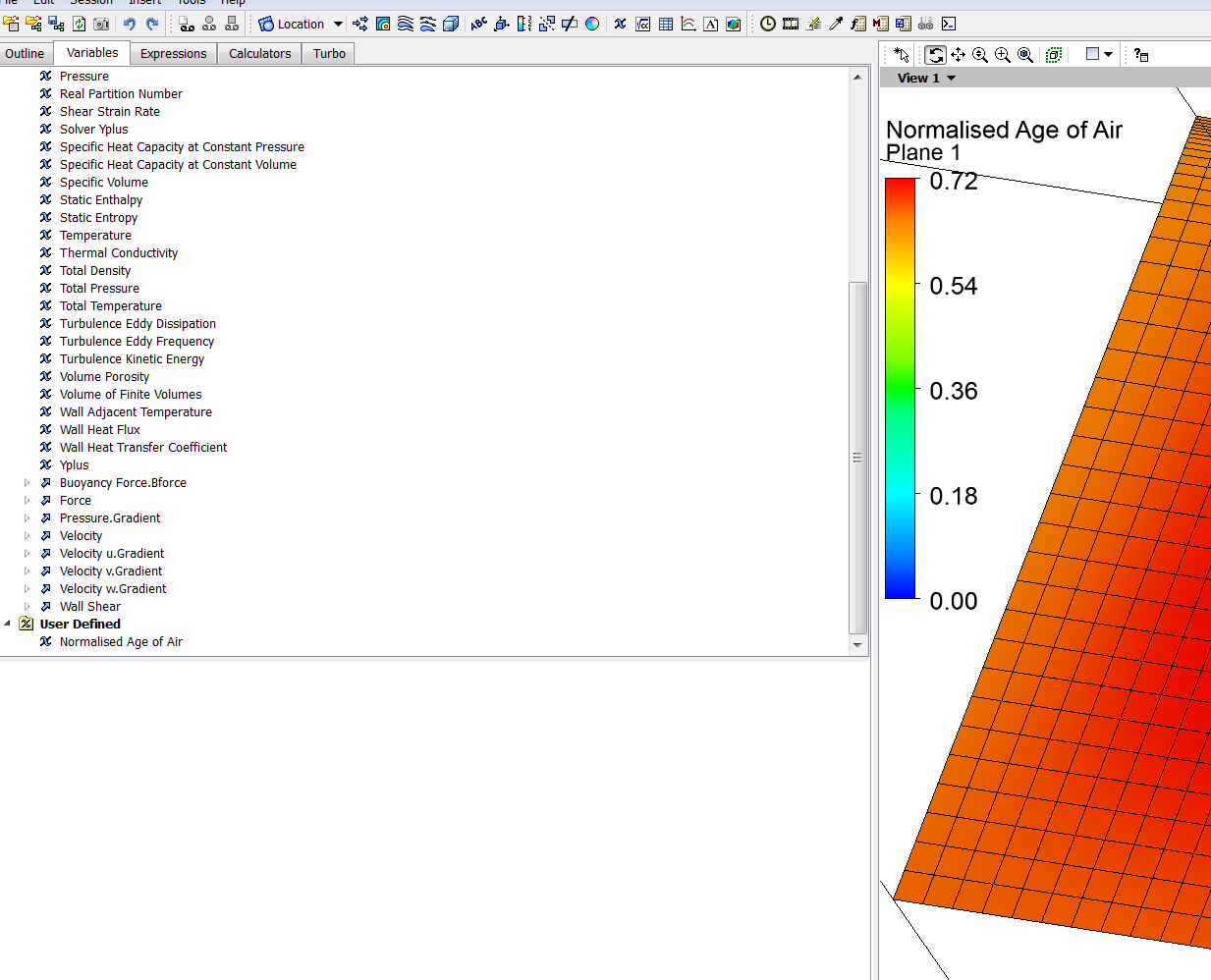Open the Color Map tool

[x=592, y=24]
